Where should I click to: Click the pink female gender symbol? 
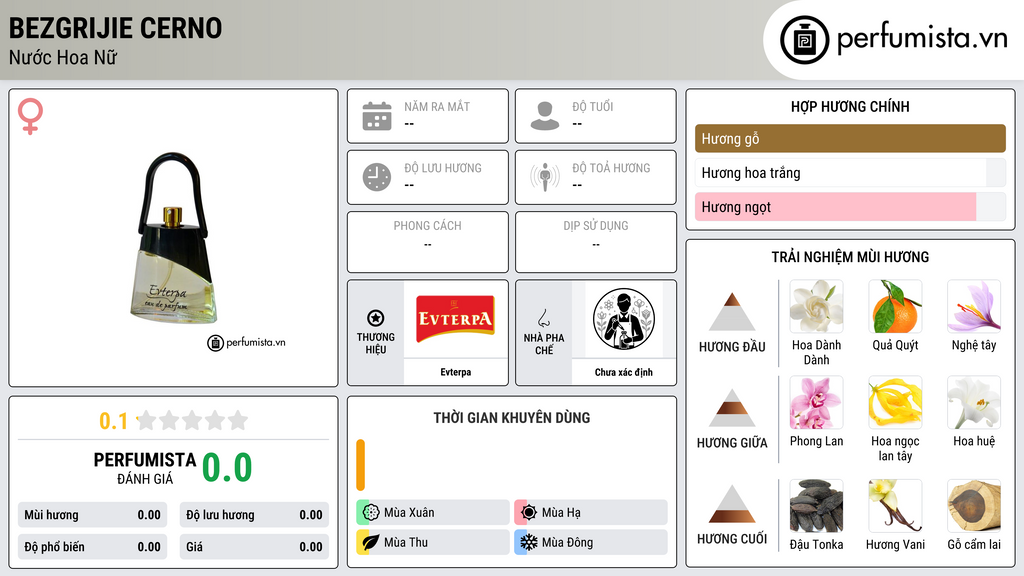point(30,116)
